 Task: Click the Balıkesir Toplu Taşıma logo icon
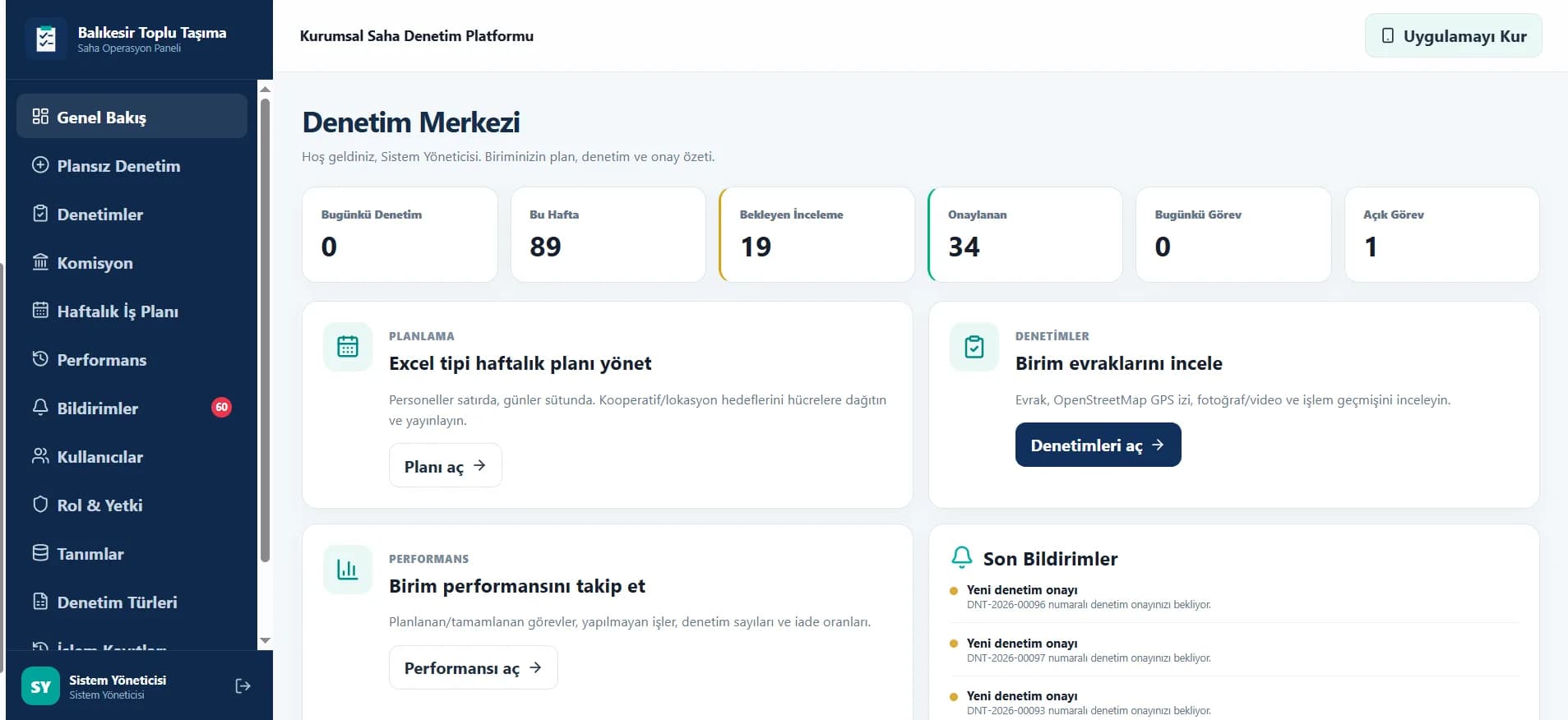tap(46, 39)
